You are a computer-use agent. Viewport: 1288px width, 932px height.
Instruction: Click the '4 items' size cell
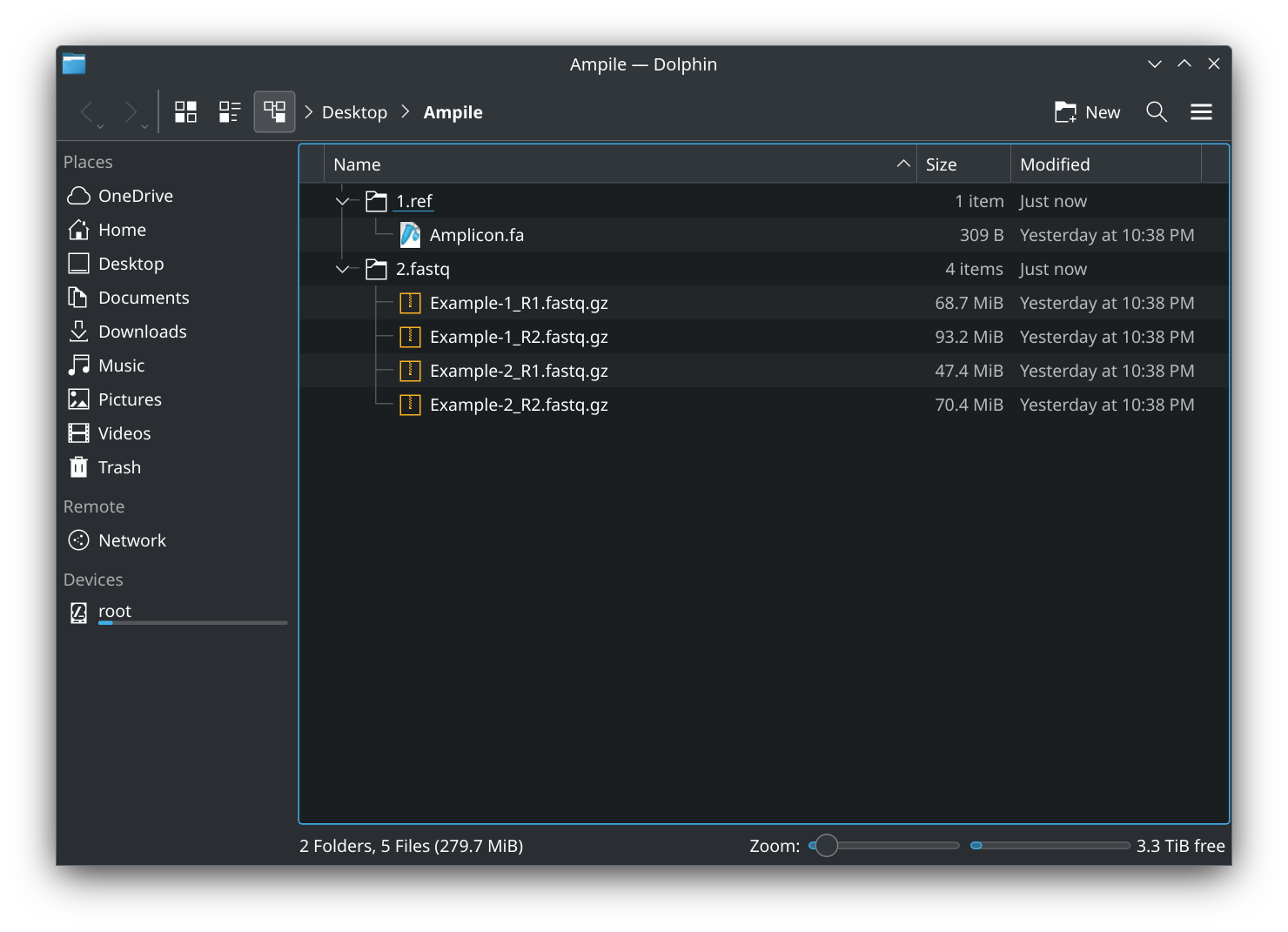pos(974,269)
